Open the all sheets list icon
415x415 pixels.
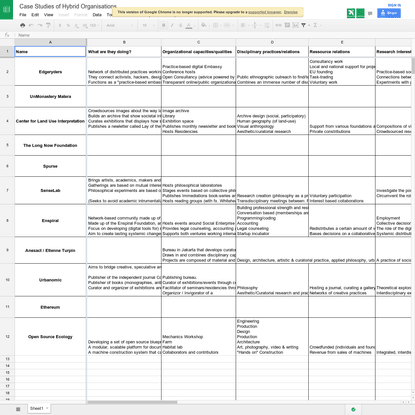click(x=18, y=409)
